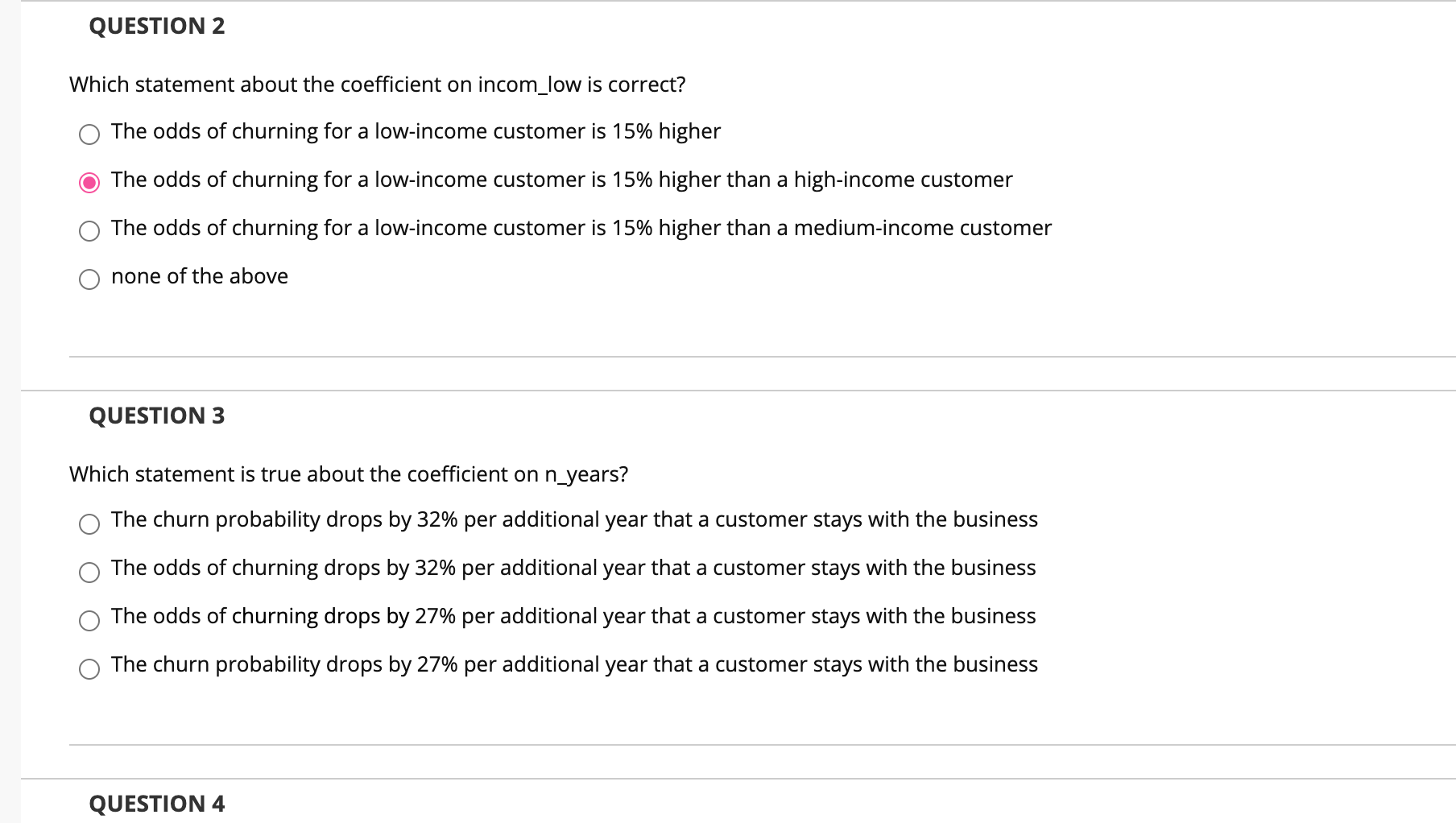The width and height of the screenshot is (1456, 823).
Task: Choose 'odds of churning drops by 32%' option
Action: [x=90, y=573]
